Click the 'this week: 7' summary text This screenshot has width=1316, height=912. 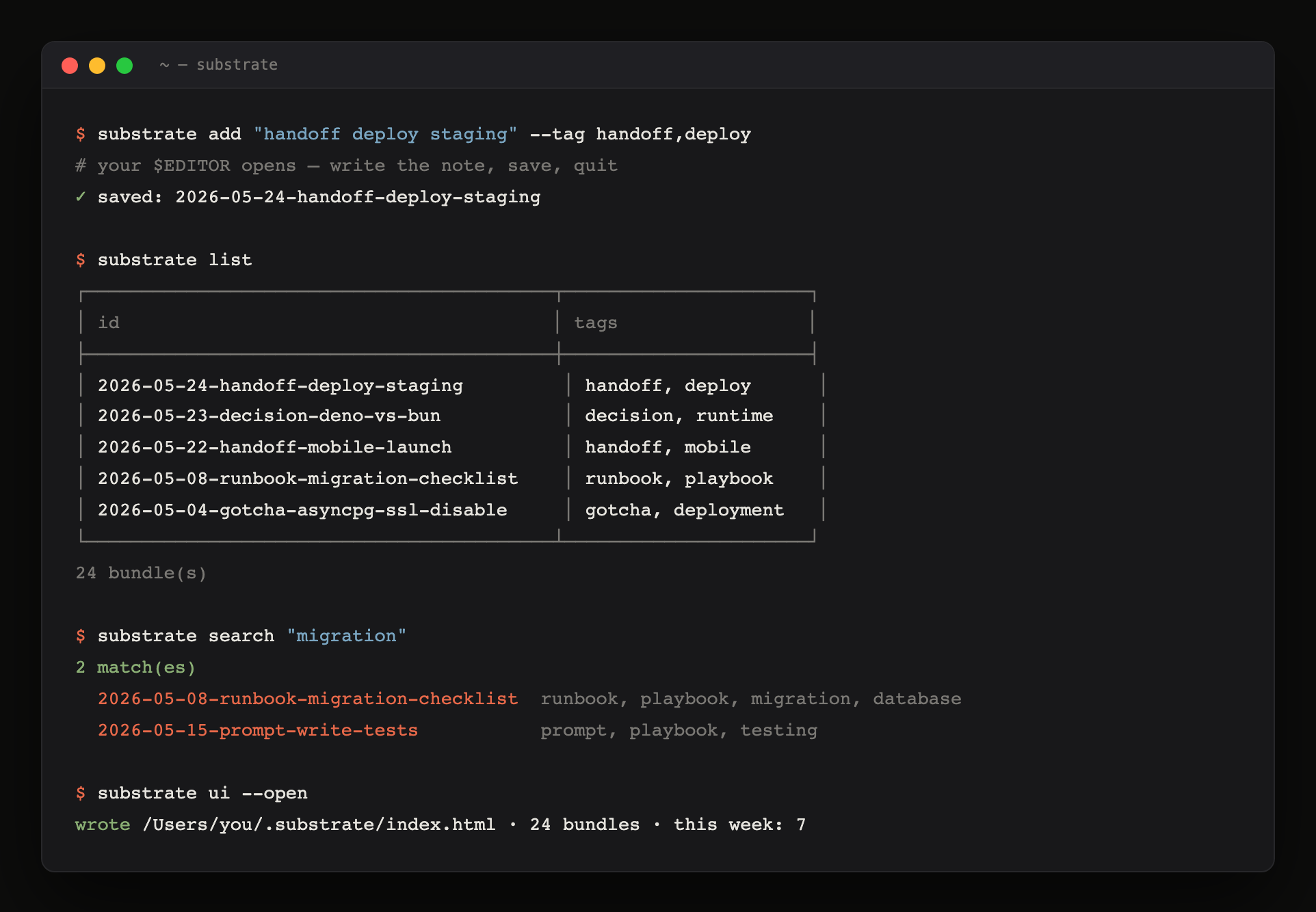pyautogui.click(x=740, y=824)
